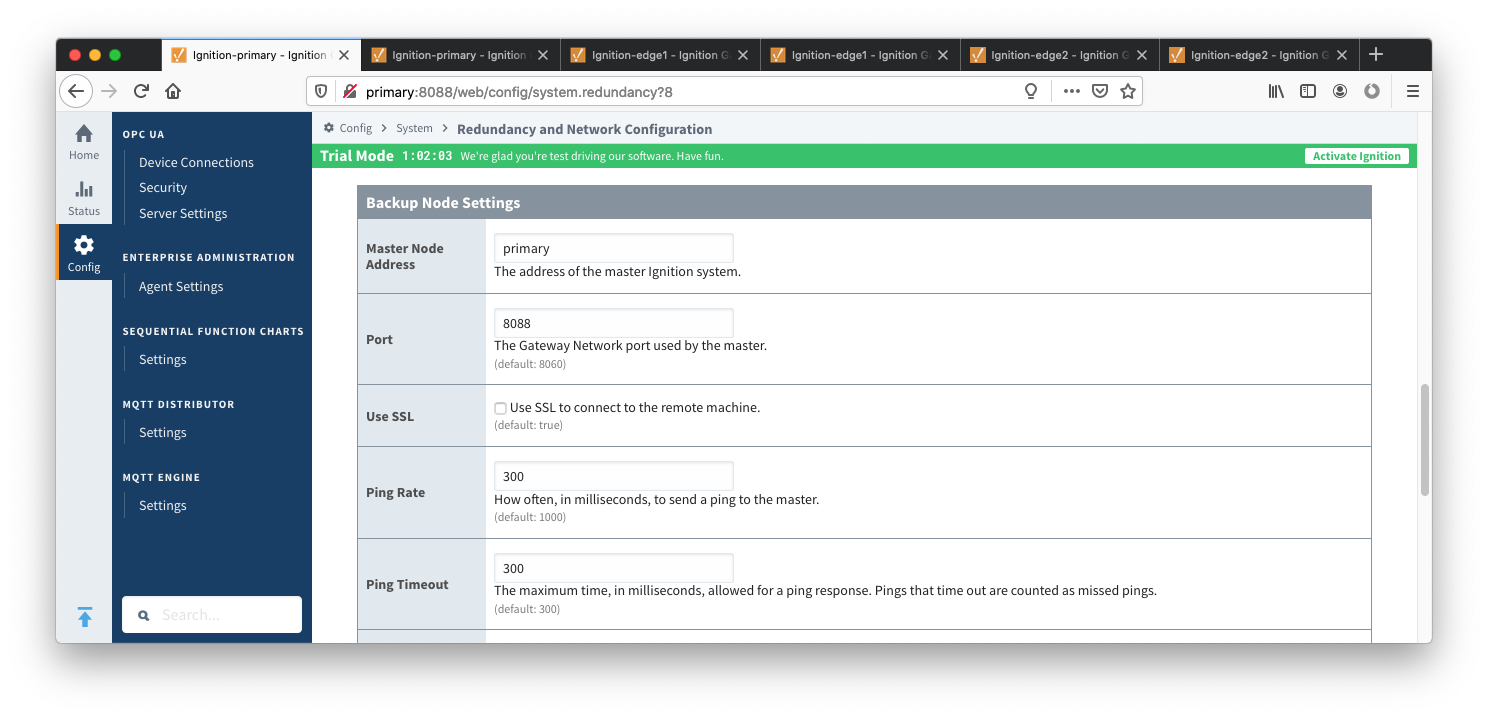
Task: Open a new browser tab
Action: click(x=1376, y=55)
